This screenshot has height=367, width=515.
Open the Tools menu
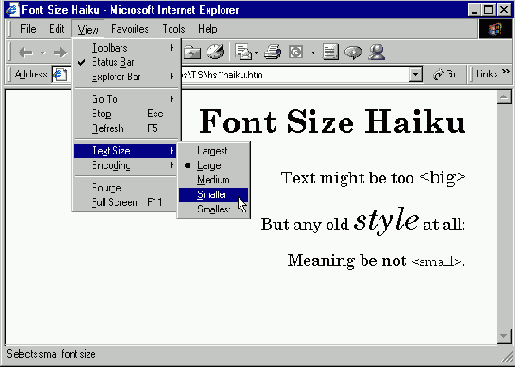point(174,29)
